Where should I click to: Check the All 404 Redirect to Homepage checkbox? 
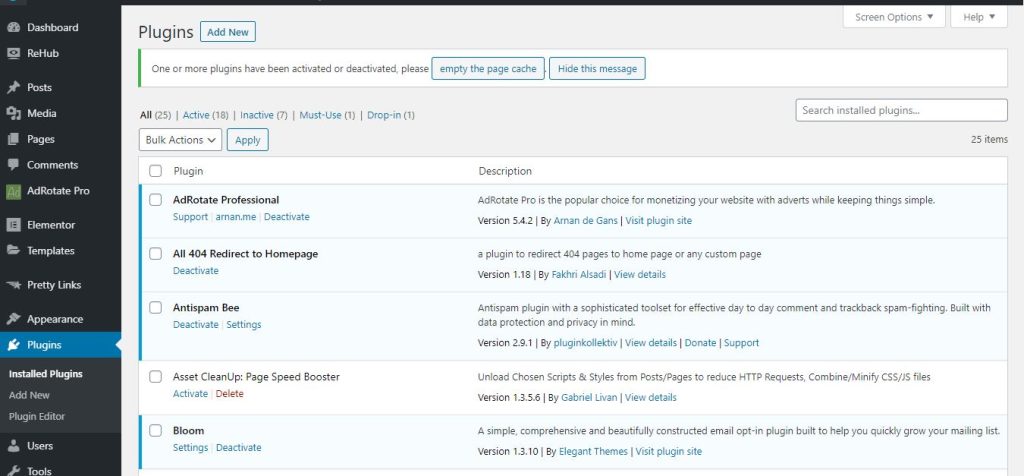coord(155,253)
